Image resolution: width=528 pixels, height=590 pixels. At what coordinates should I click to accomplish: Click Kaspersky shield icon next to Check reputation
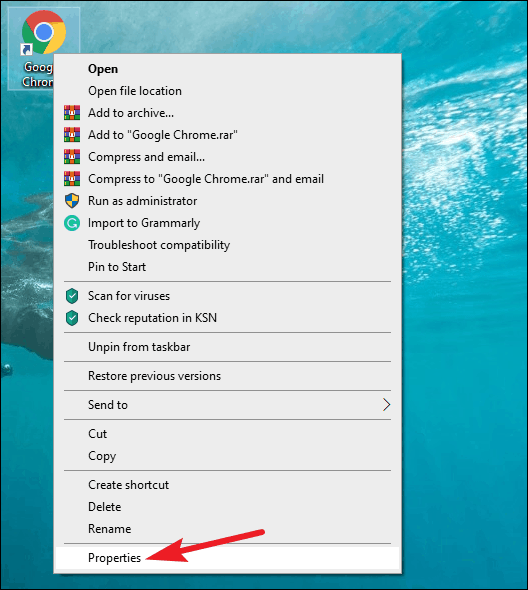pos(72,318)
